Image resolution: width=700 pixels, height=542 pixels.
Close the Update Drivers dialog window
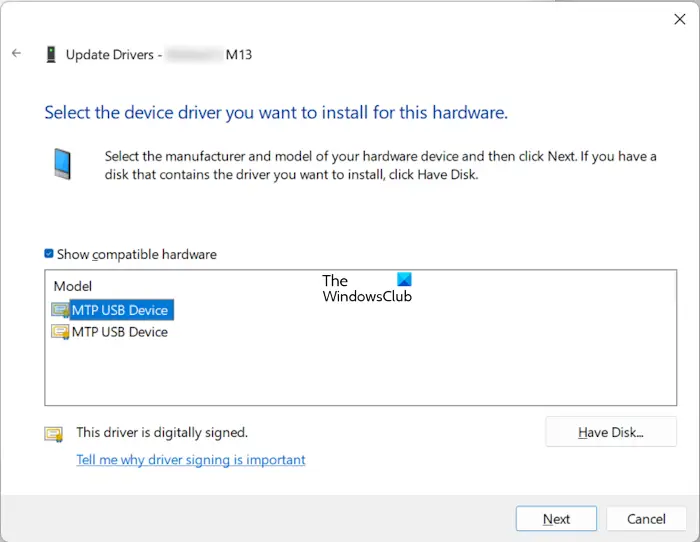[x=682, y=18]
